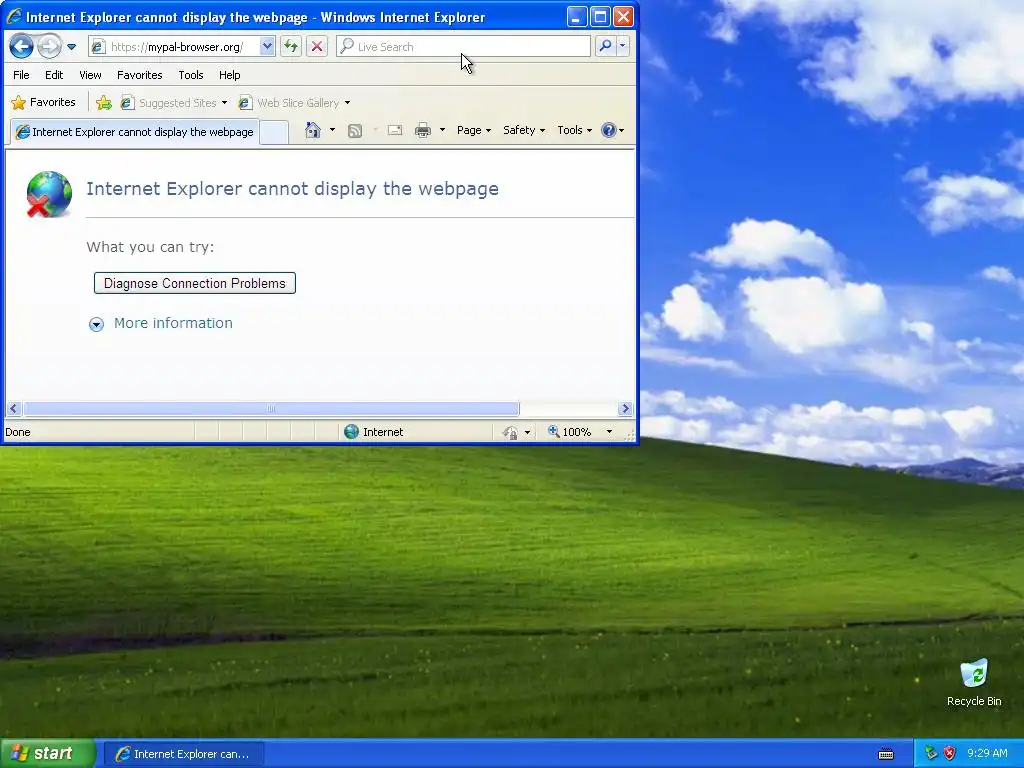Click the 100% zoom level button
This screenshot has height=768, width=1024.
pyautogui.click(x=570, y=432)
